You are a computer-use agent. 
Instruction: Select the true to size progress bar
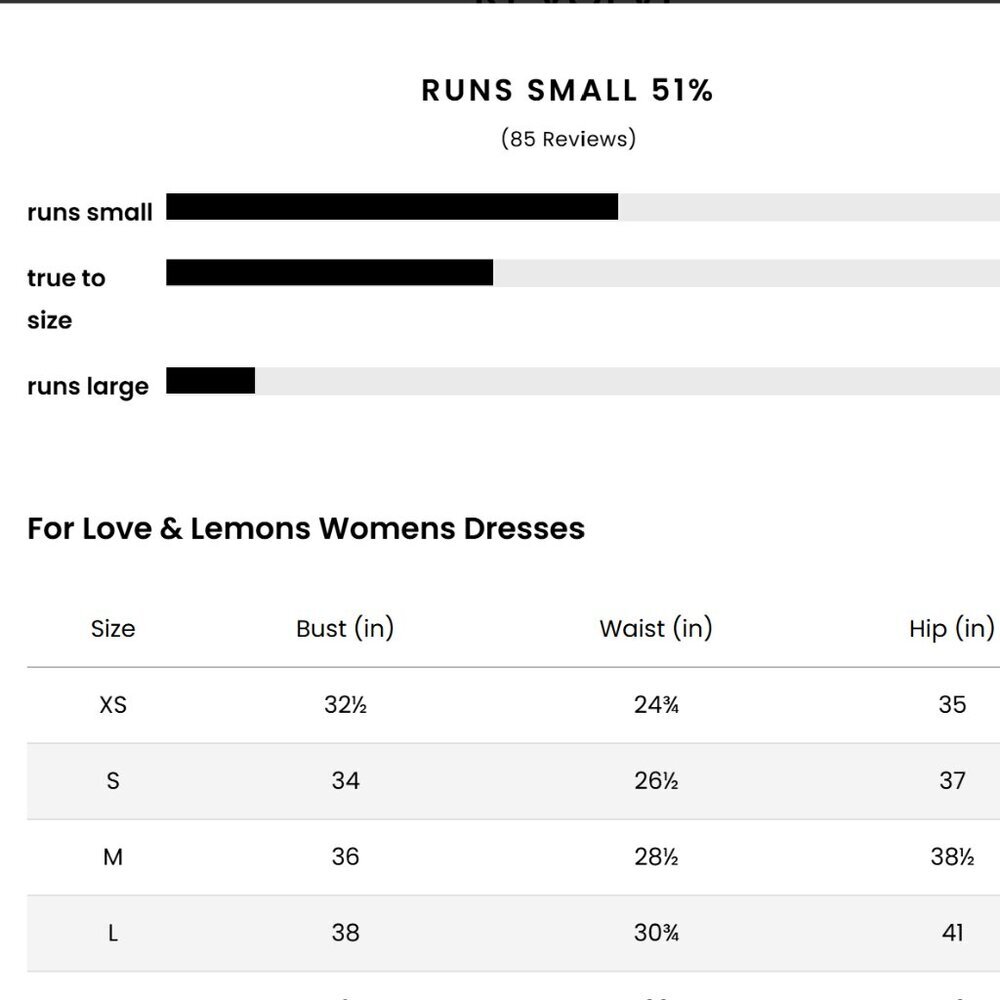pos(583,272)
